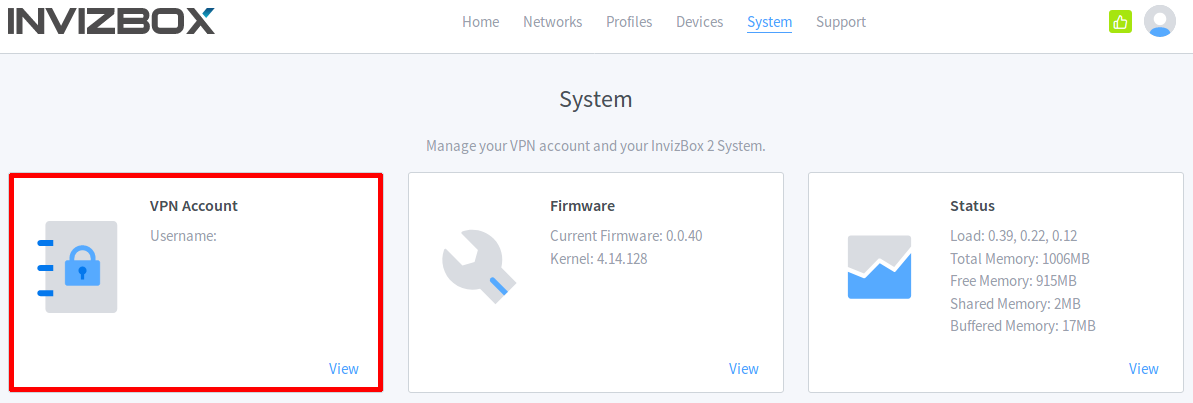Screen dimensions: 1193x403
Task: Click the System page heading
Action: 596,99
